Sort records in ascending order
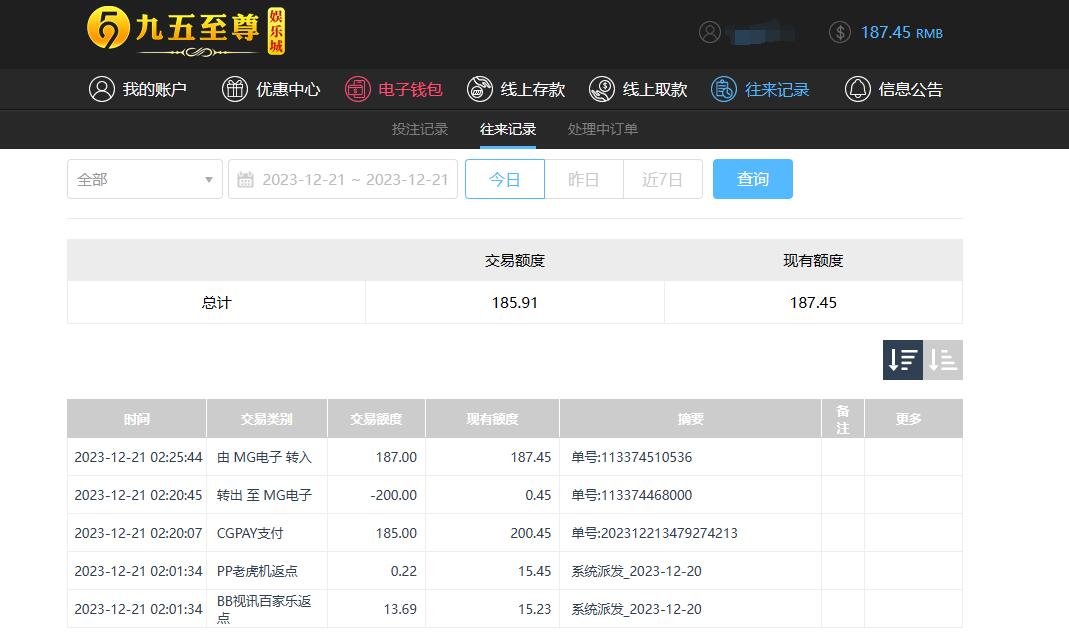Image resolution: width=1069 pixels, height=642 pixels. point(943,360)
